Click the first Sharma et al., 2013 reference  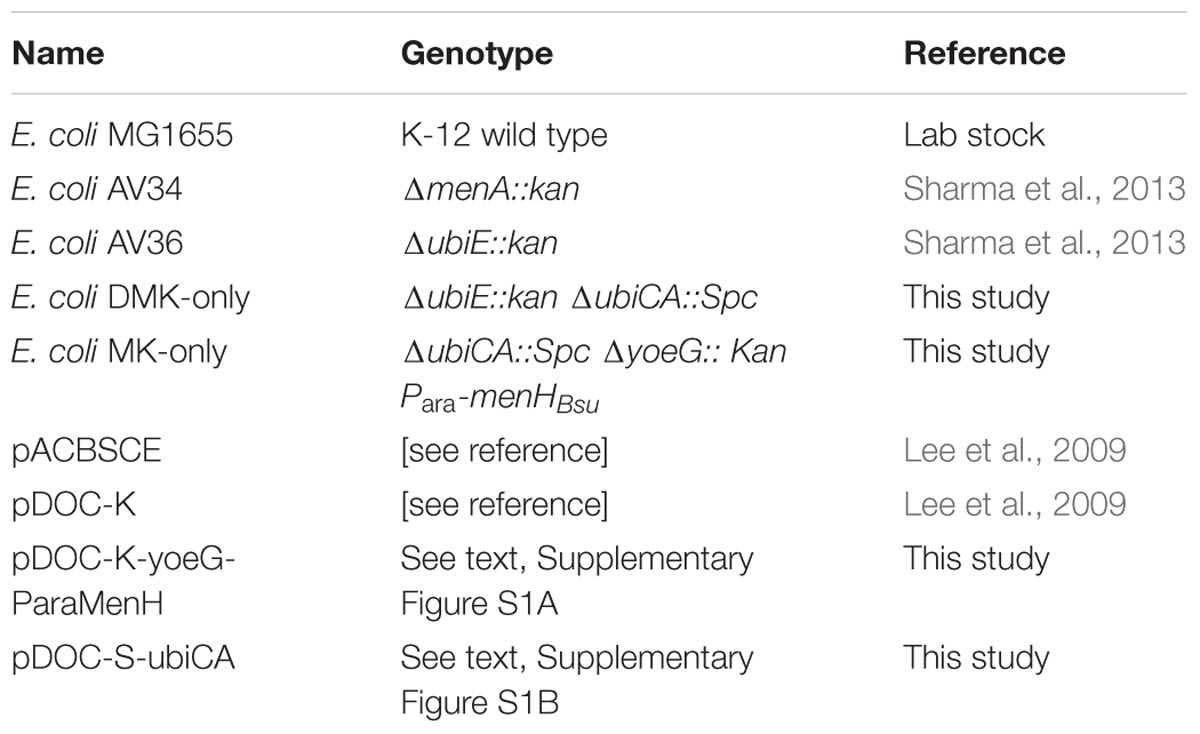(x=1044, y=188)
